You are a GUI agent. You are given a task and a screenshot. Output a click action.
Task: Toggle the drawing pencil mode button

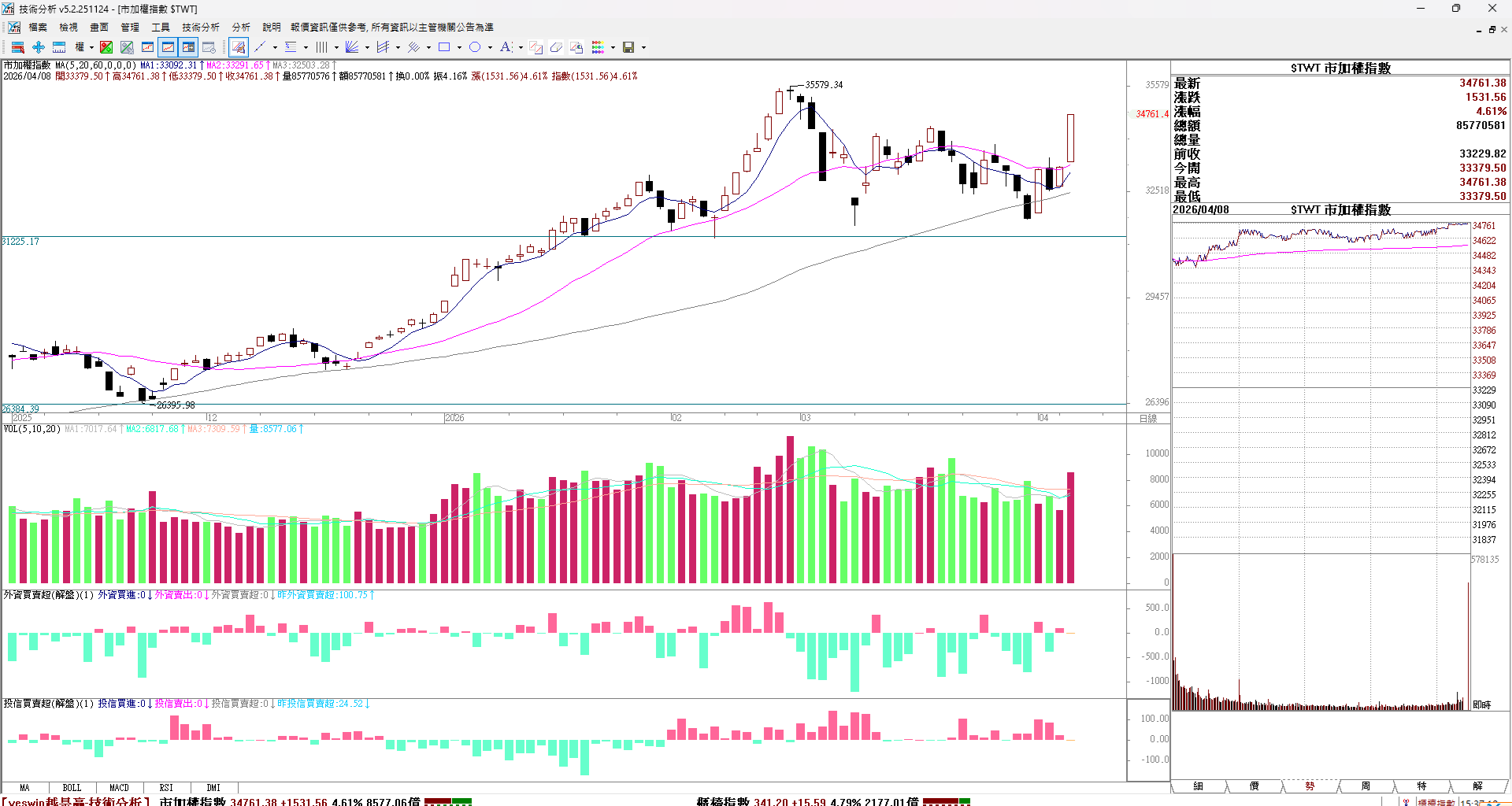click(x=239, y=47)
